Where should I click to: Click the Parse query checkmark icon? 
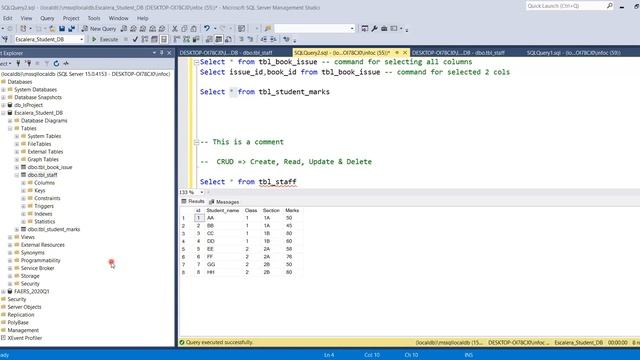[x=135, y=39]
